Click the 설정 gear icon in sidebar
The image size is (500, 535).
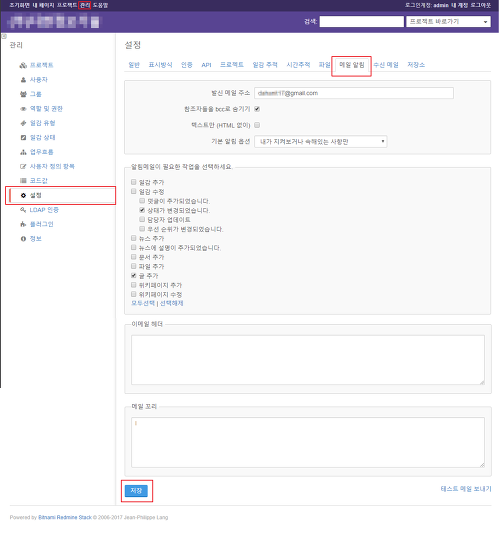[x=23, y=196]
